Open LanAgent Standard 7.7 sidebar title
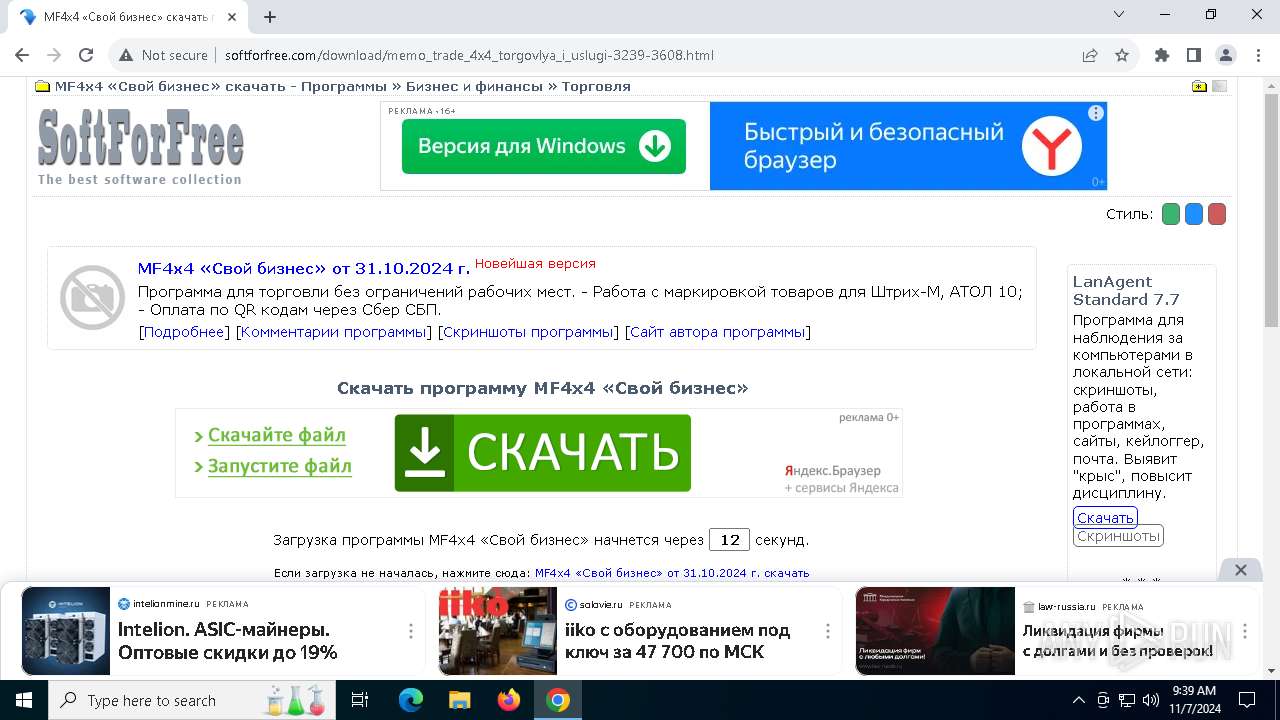 [x=1126, y=290]
